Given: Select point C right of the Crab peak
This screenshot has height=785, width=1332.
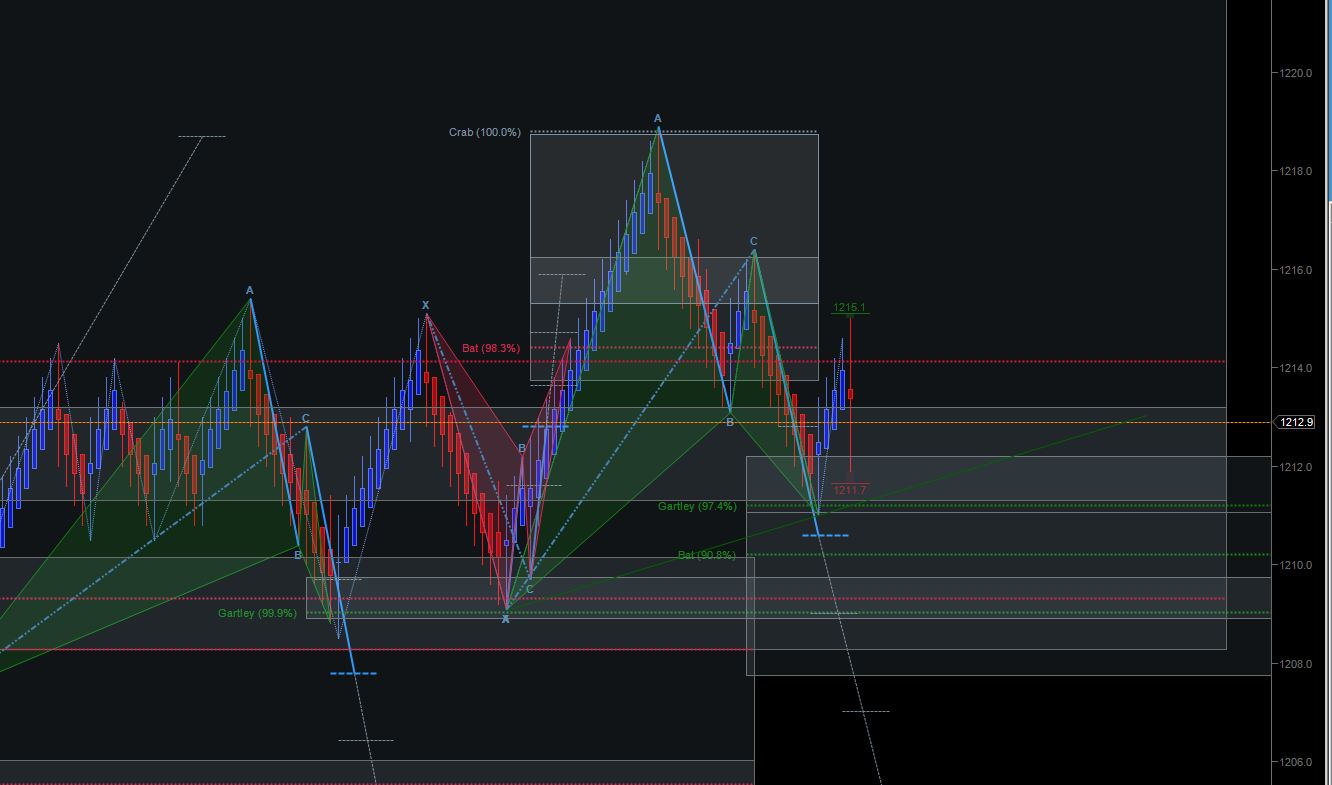Looking at the screenshot, I should click(x=754, y=241).
